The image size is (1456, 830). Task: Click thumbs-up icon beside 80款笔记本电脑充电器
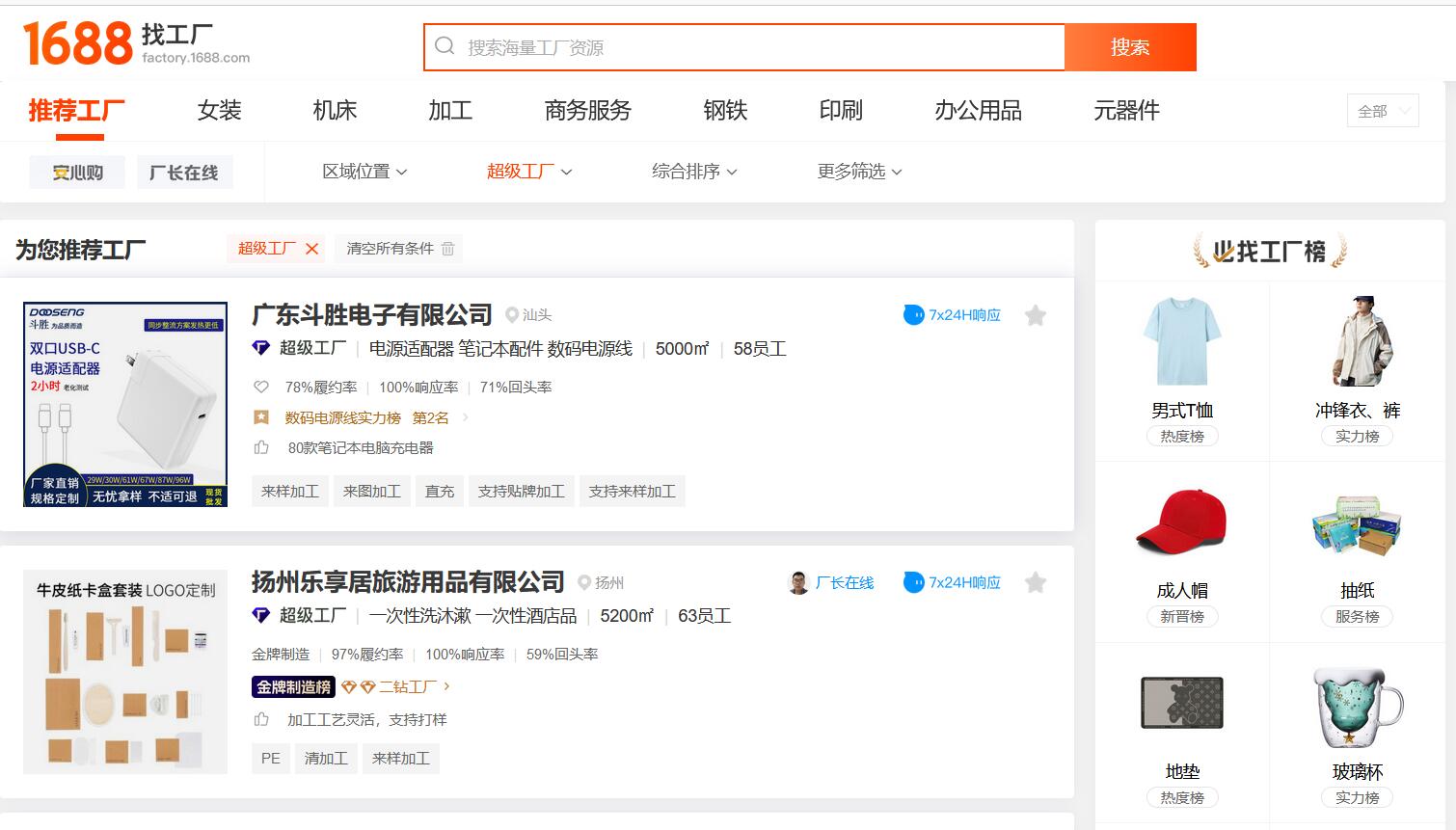point(260,447)
